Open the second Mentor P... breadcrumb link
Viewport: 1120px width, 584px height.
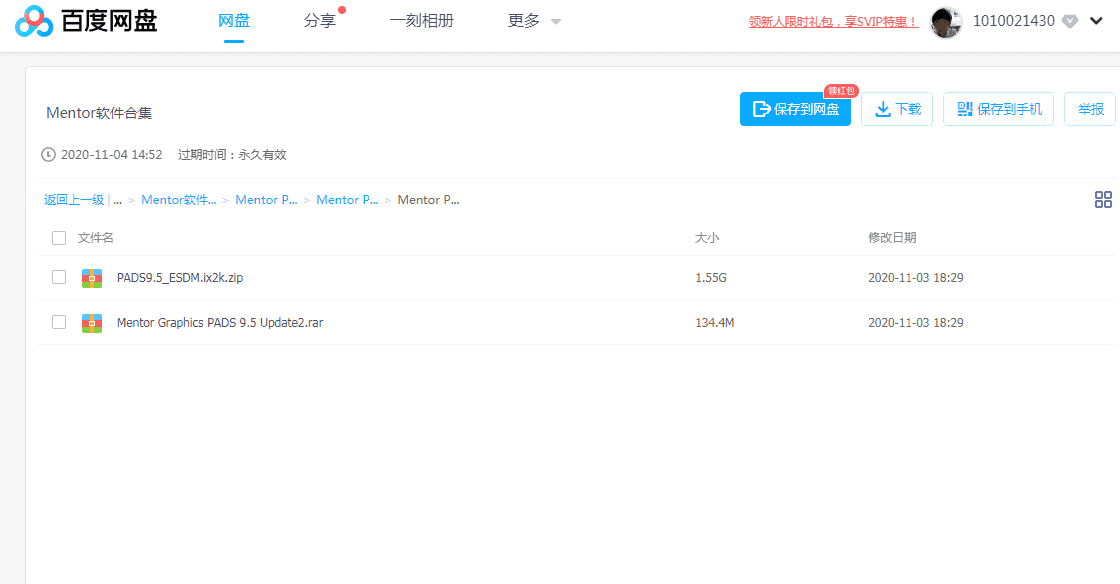(347, 200)
